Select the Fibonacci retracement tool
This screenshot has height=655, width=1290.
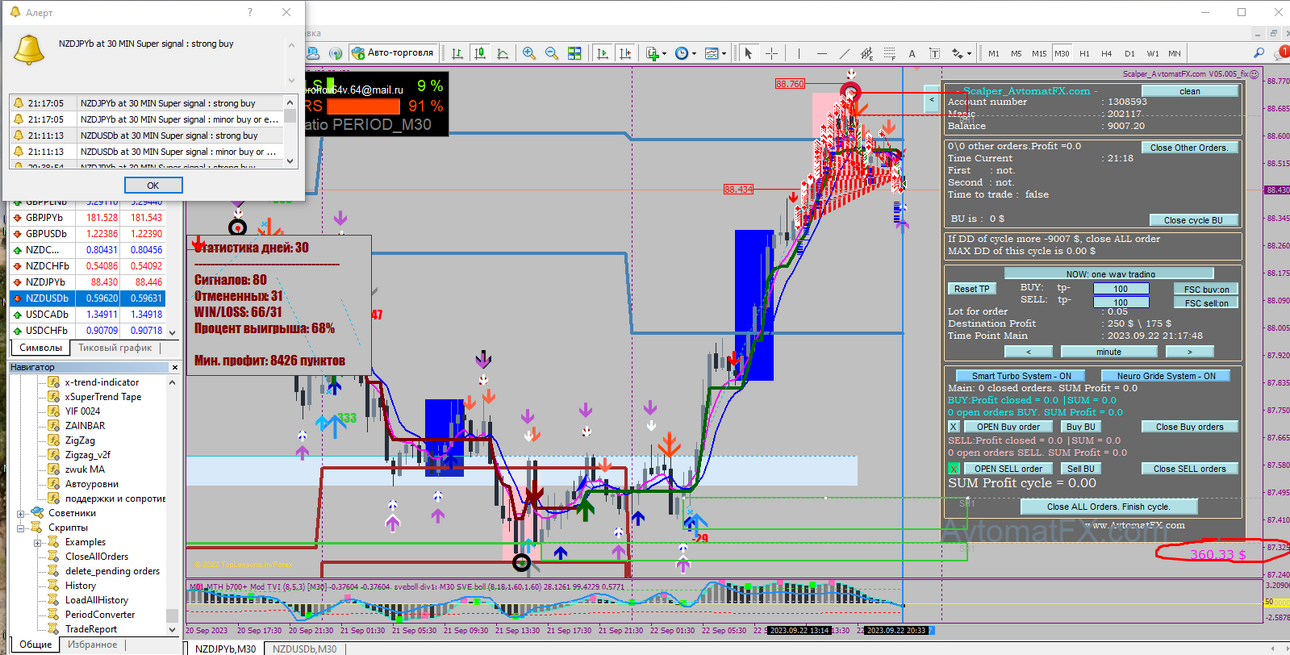click(x=890, y=53)
